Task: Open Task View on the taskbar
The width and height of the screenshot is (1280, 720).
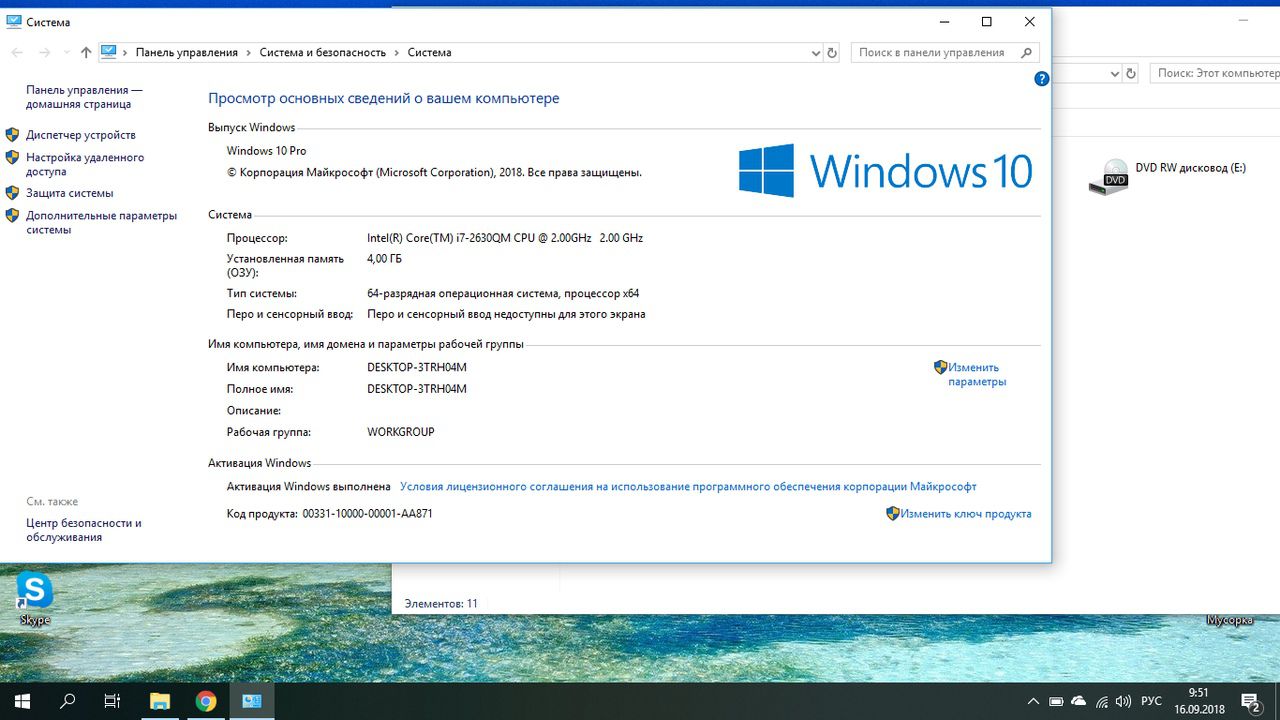Action: click(x=113, y=701)
